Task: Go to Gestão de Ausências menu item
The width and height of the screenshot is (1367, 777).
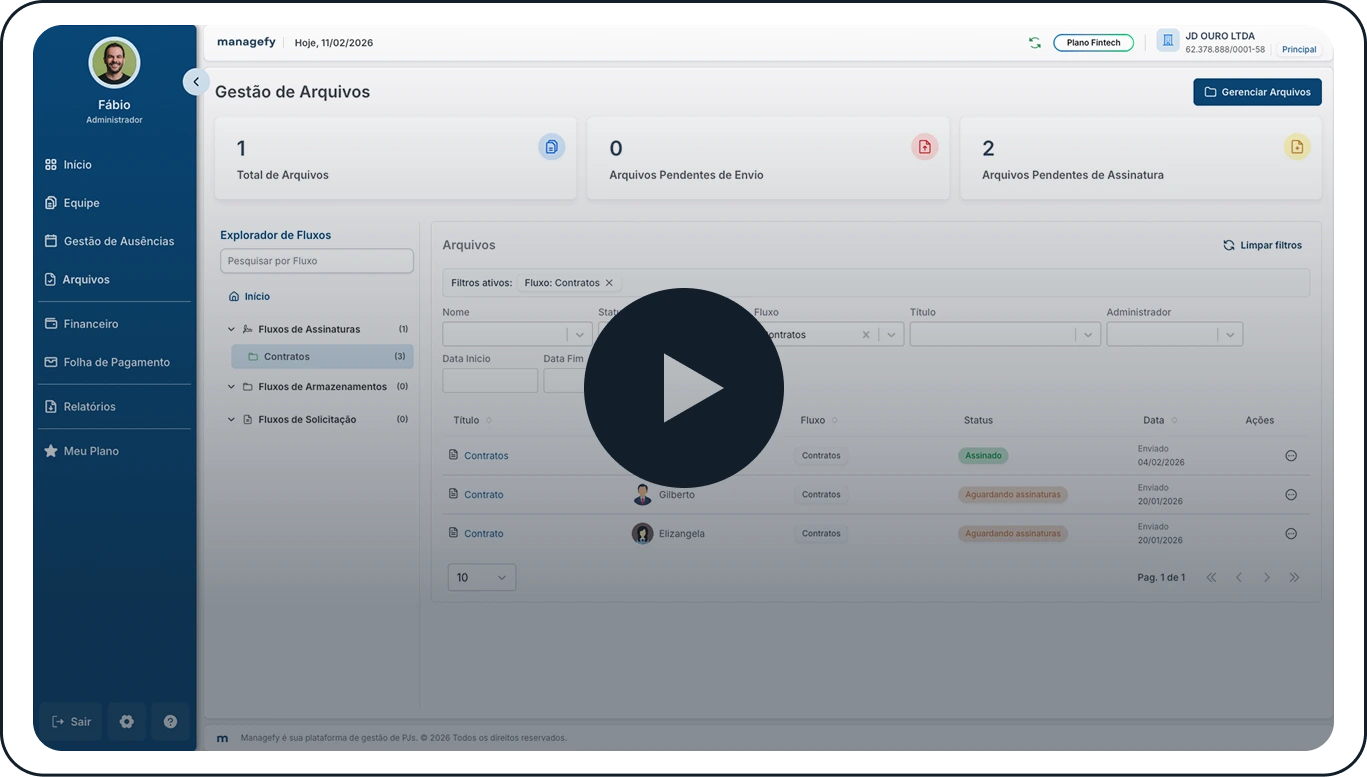Action: click(x=118, y=241)
